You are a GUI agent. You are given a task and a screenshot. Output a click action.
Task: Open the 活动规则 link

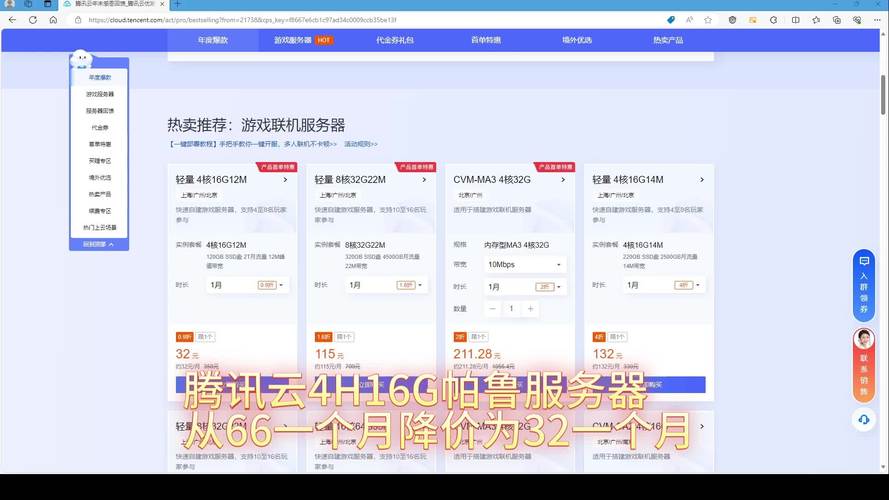click(361, 144)
